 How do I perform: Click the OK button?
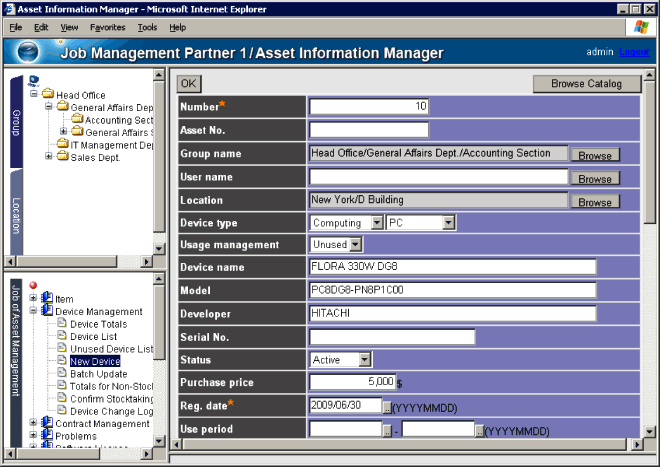coord(188,84)
